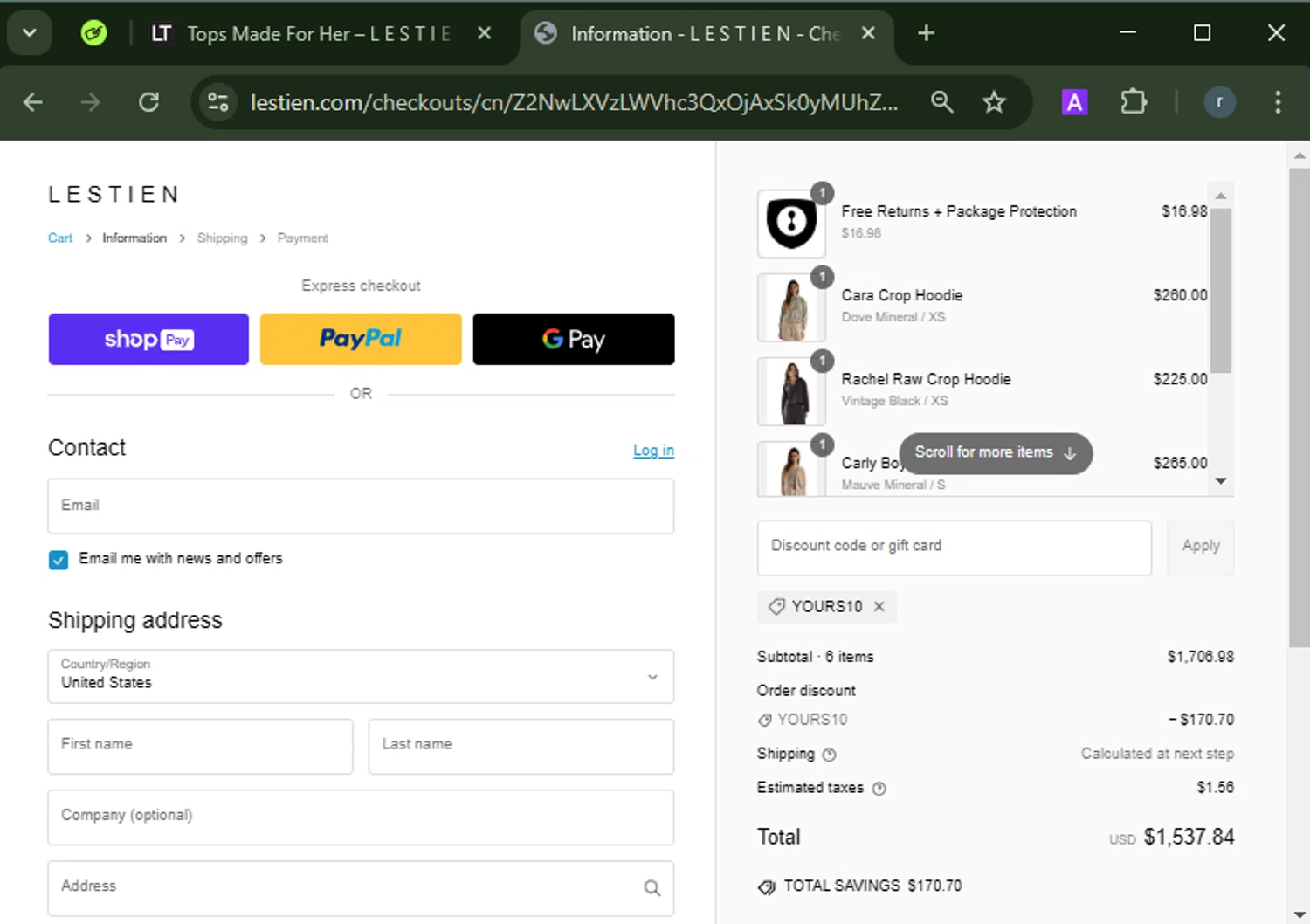This screenshot has height=924, width=1310.
Task: Click the Log in link
Action: point(653,450)
